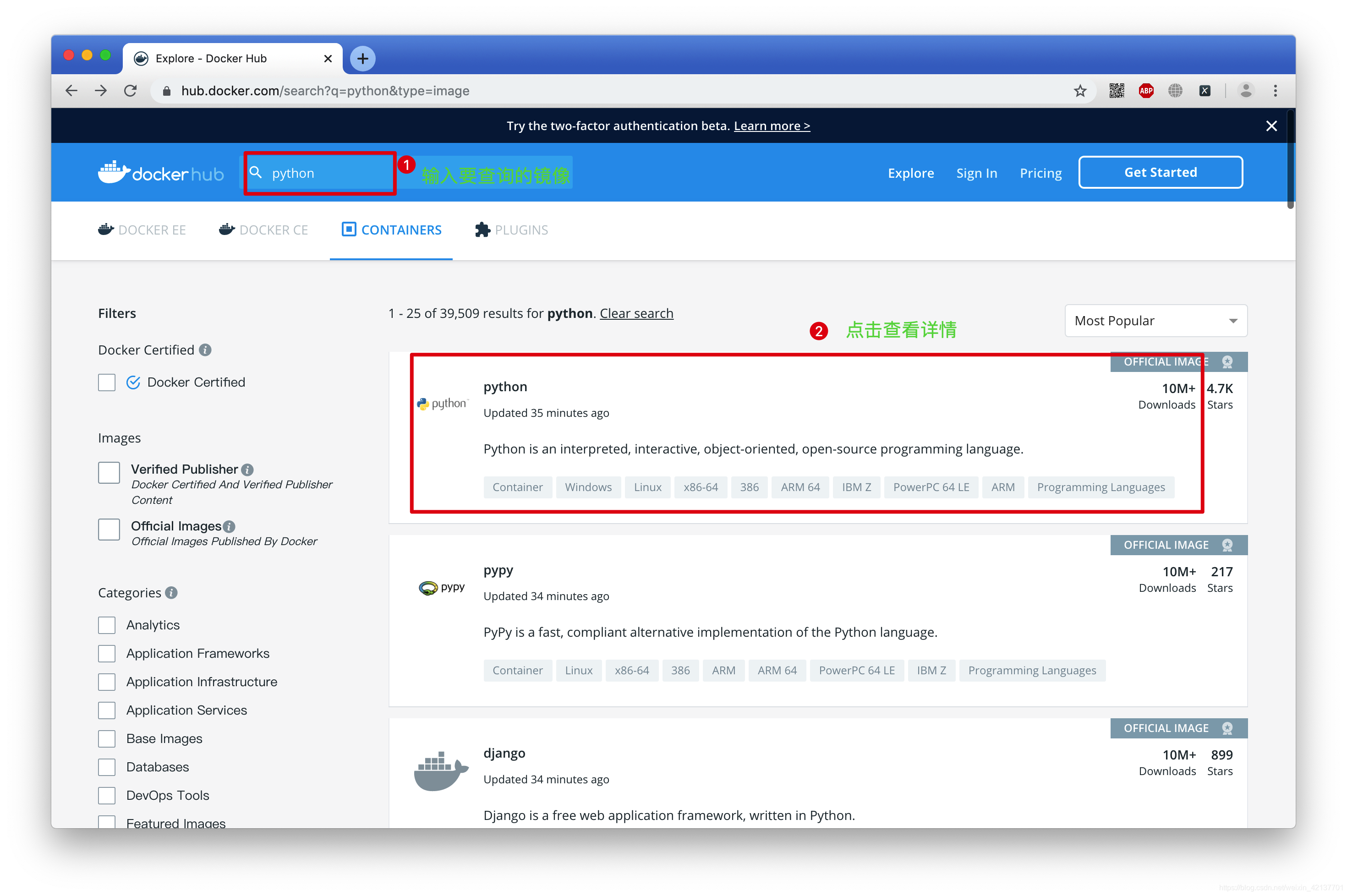
Task: Select the CONTAINERS tab
Action: coord(391,229)
